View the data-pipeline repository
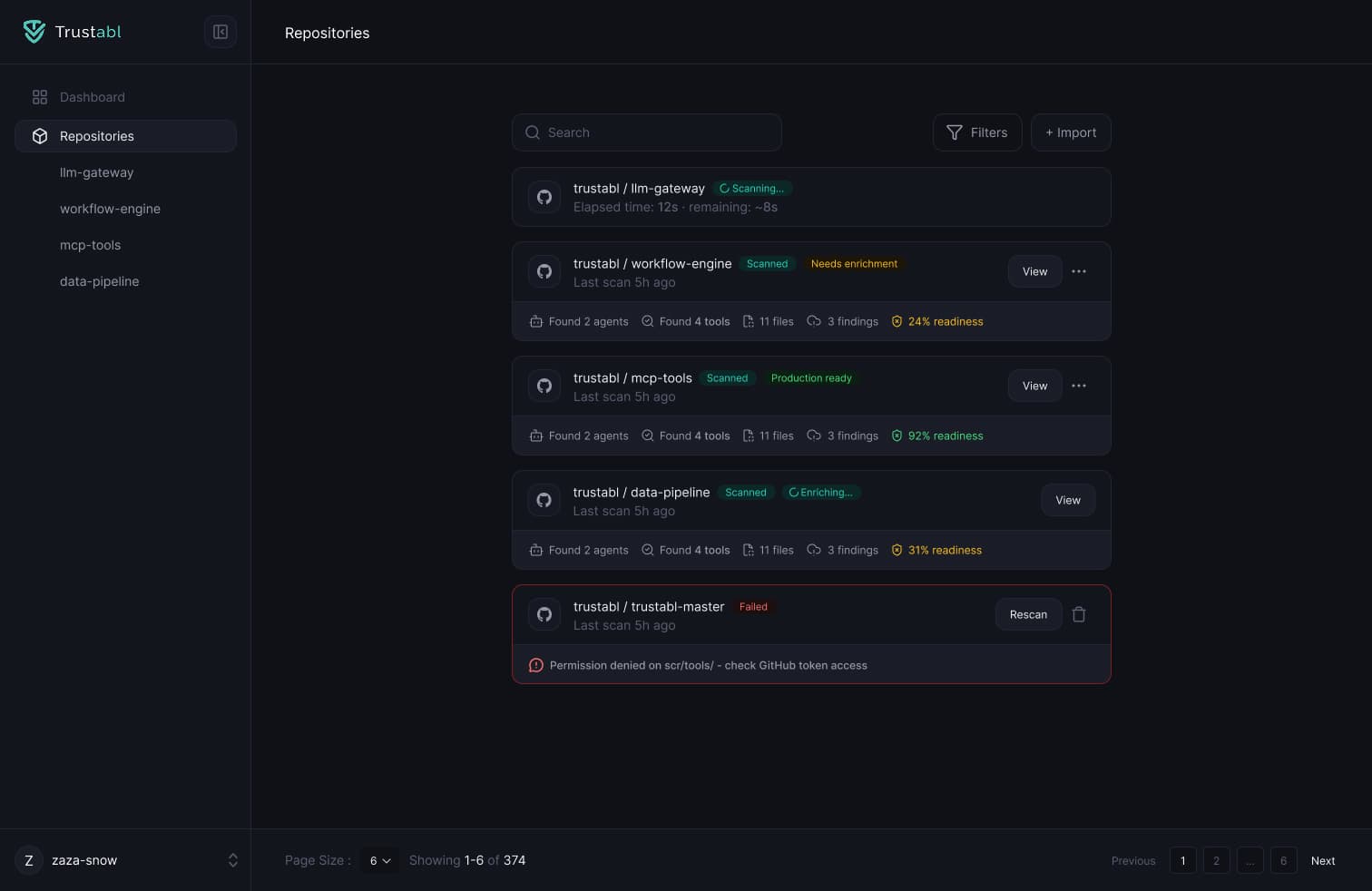This screenshot has width=1372, height=891. pos(1068,500)
